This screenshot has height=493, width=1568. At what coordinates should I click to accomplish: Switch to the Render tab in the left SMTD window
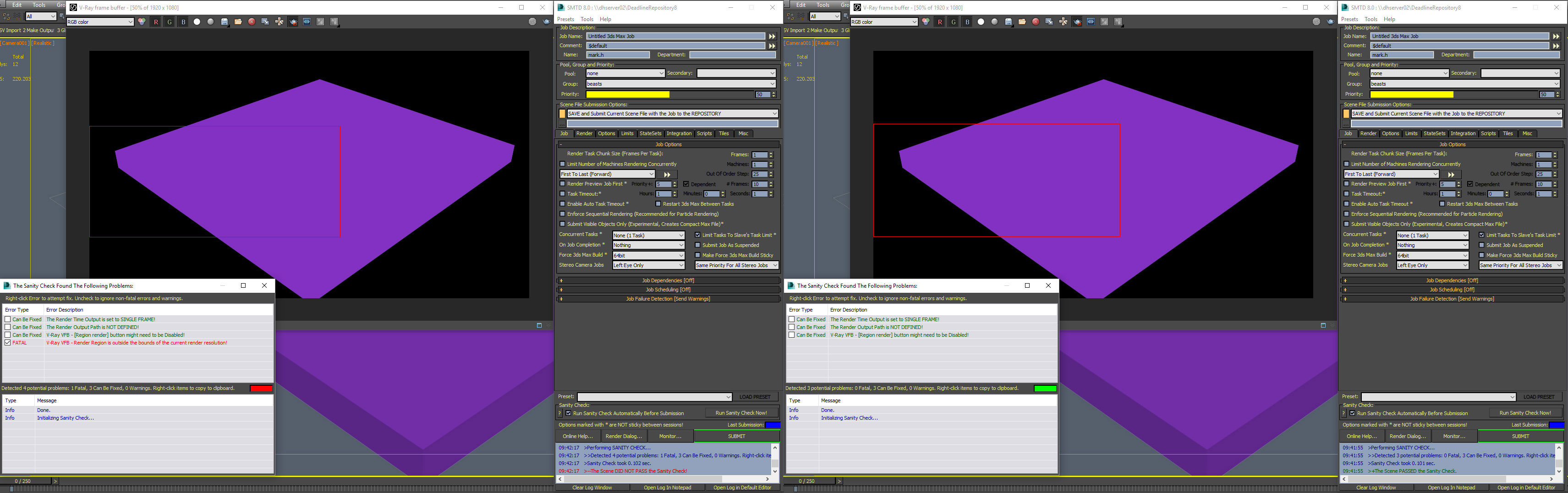[x=584, y=133]
